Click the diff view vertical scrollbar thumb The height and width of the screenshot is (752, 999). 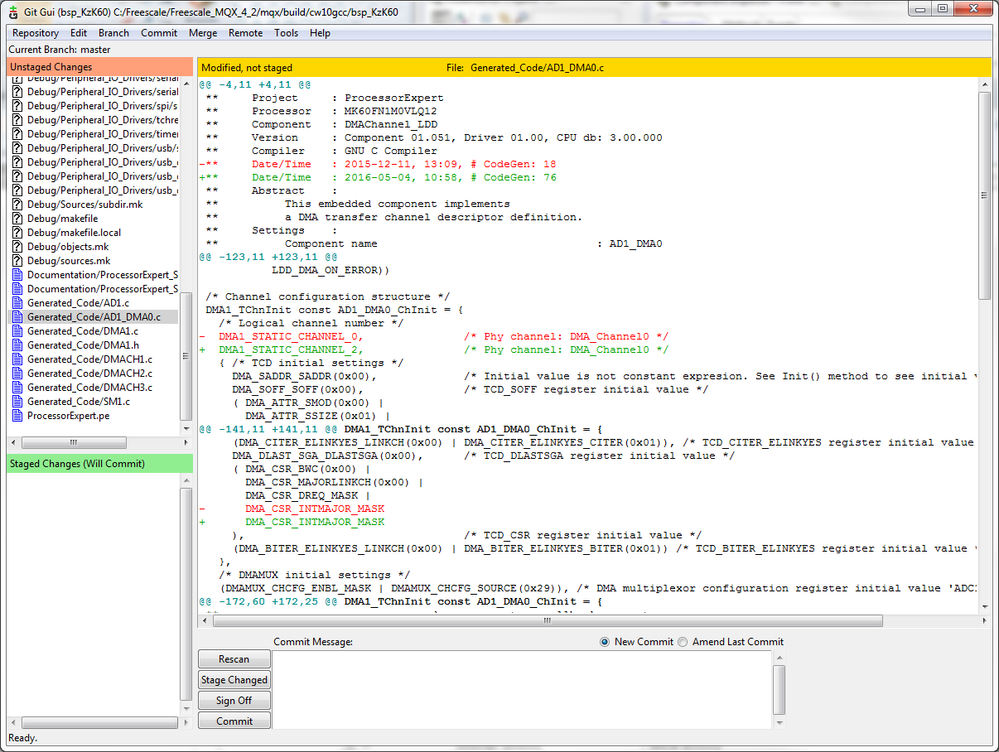tap(984, 195)
